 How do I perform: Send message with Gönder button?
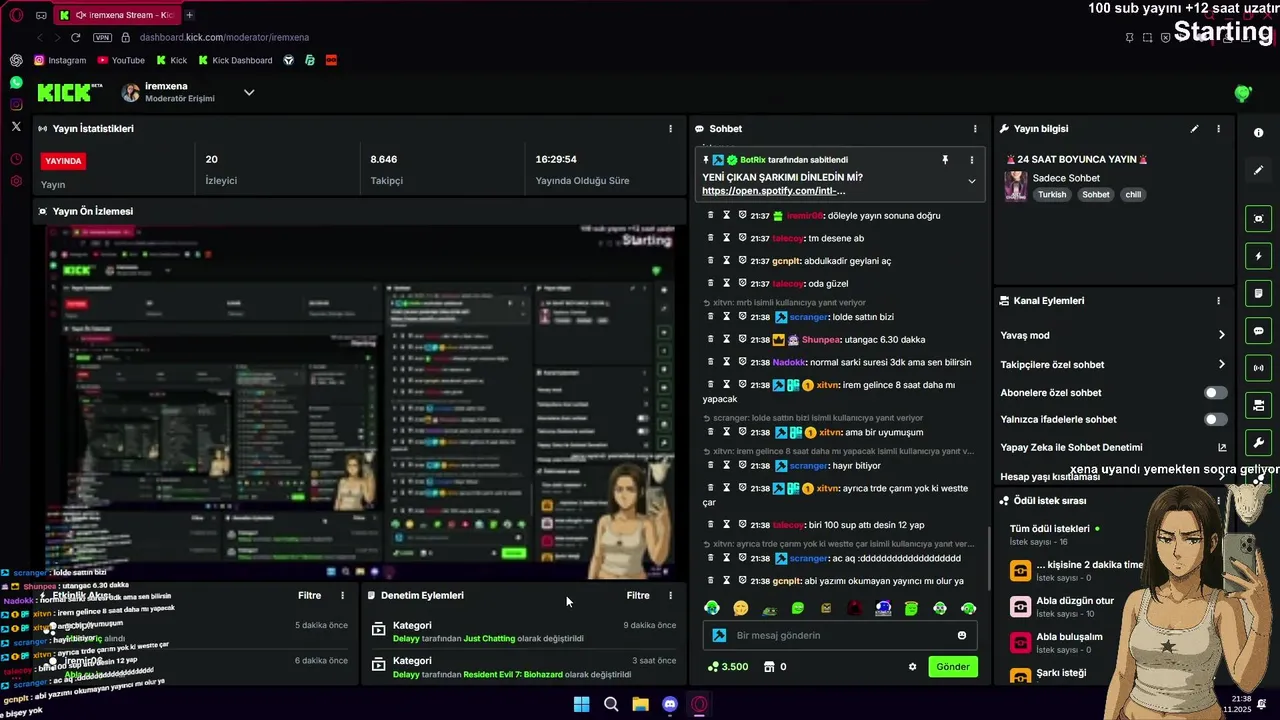pyautogui.click(x=952, y=667)
